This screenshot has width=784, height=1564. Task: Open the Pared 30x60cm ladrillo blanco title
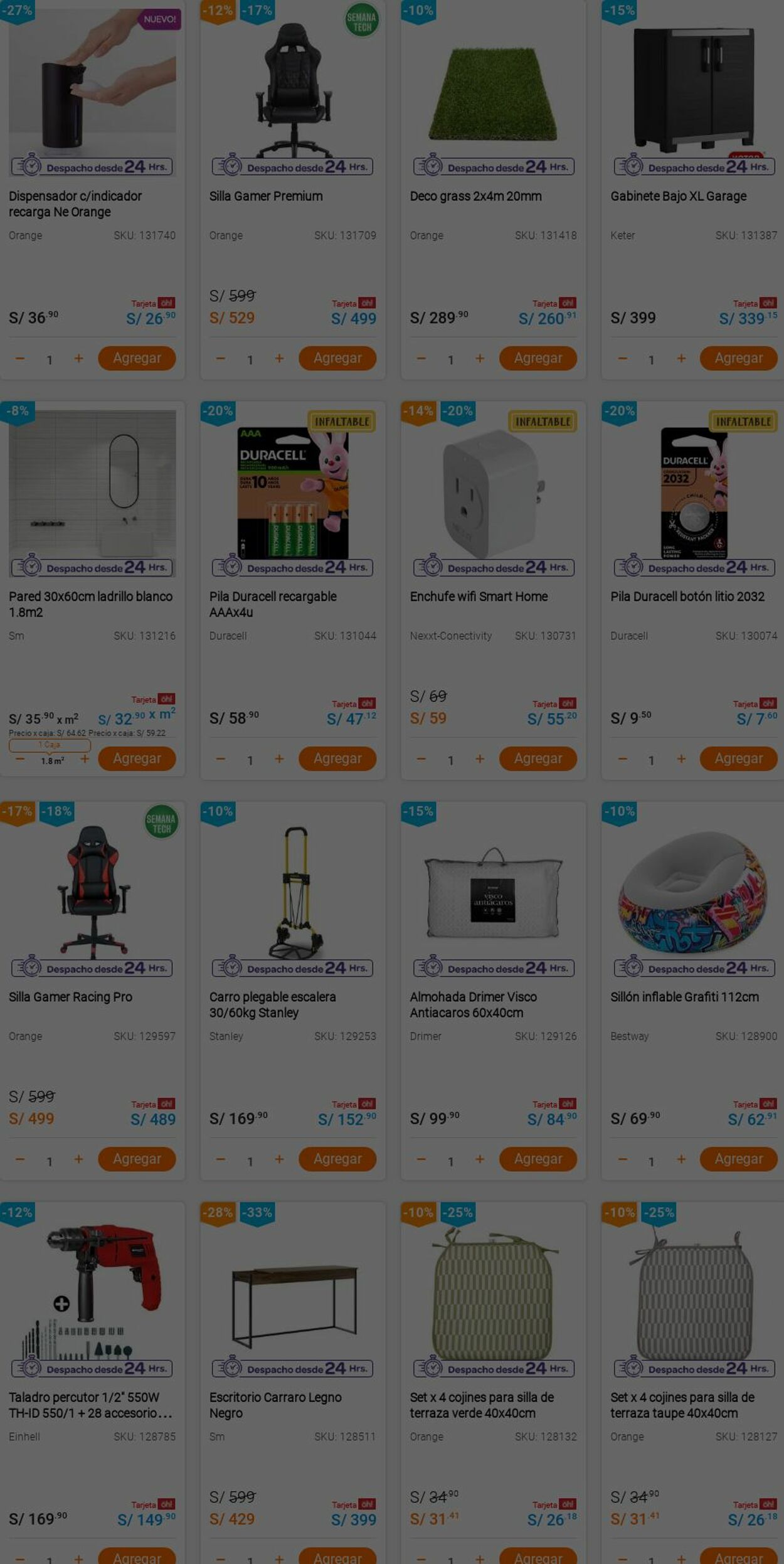point(90,604)
